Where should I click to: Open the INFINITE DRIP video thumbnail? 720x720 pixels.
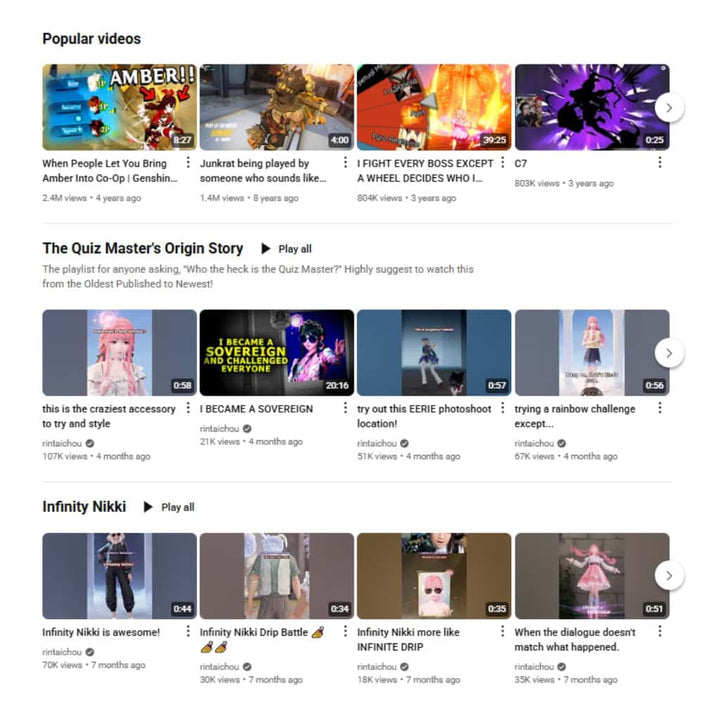point(434,576)
